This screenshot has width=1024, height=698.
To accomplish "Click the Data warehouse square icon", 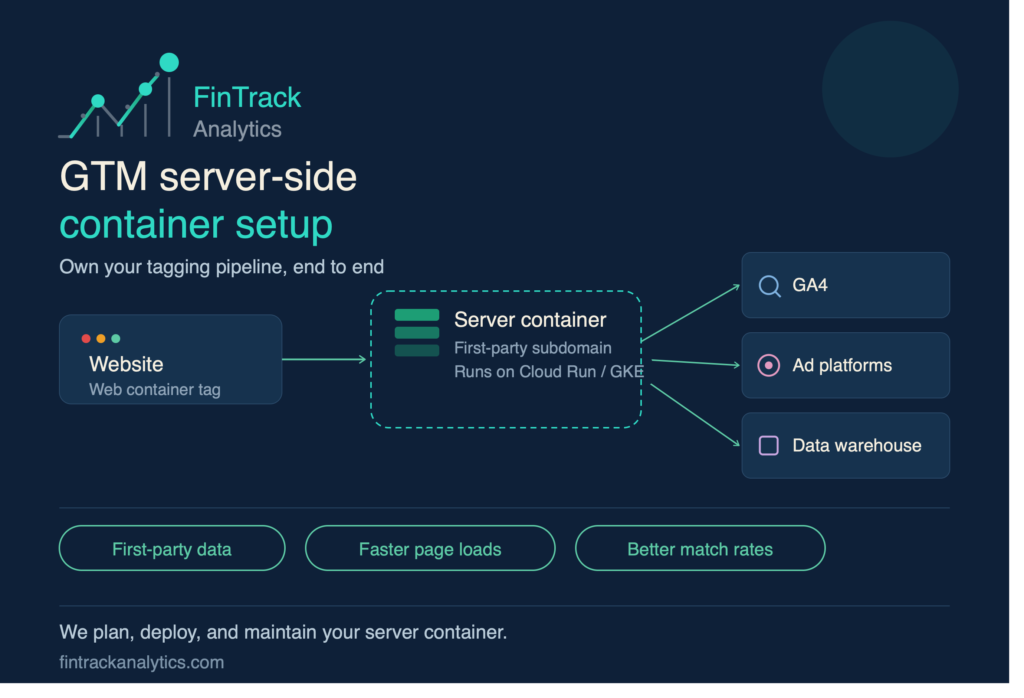I will coord(769,446).
